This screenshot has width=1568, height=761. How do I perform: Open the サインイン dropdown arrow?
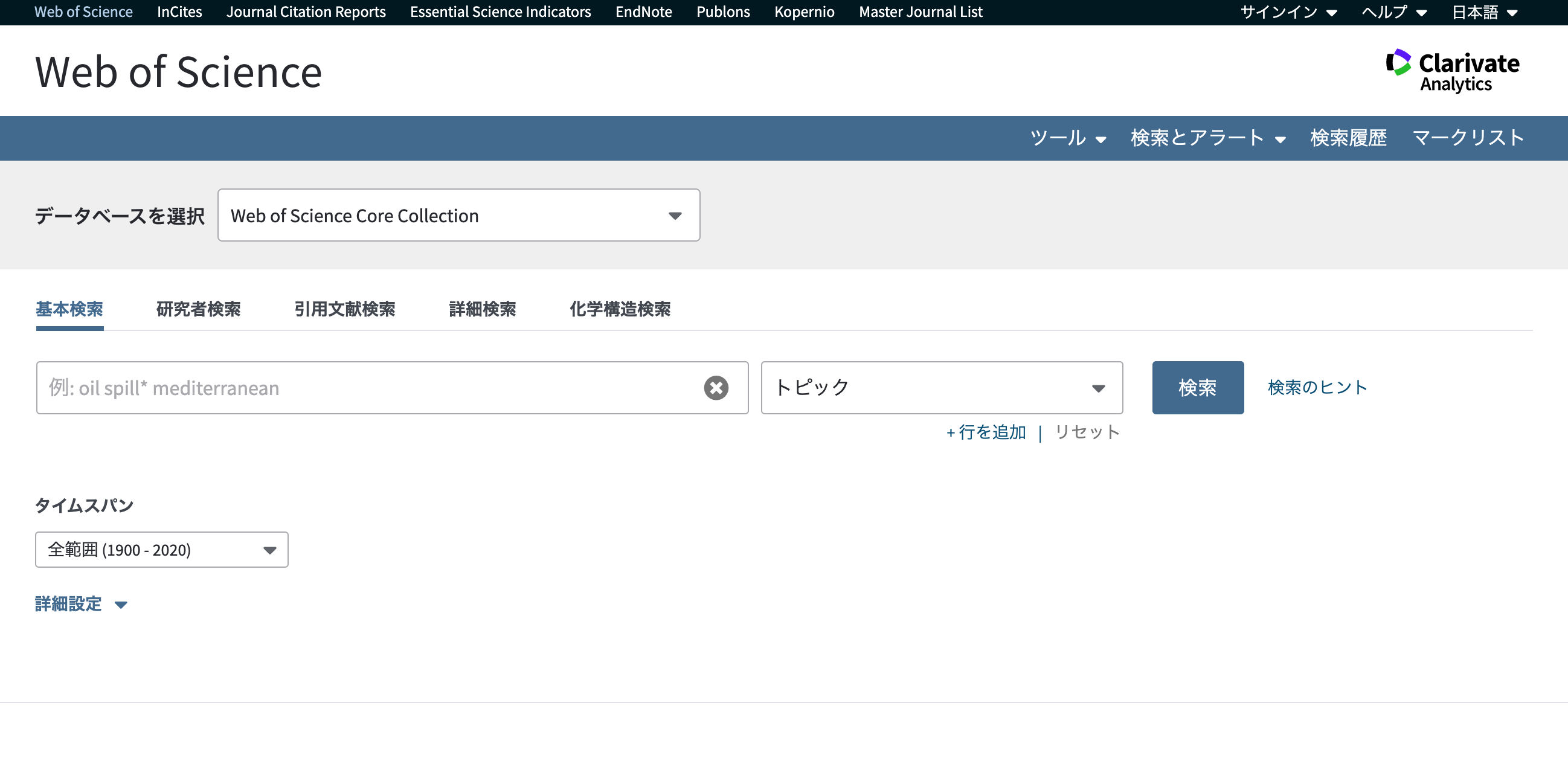[1332, 11]
